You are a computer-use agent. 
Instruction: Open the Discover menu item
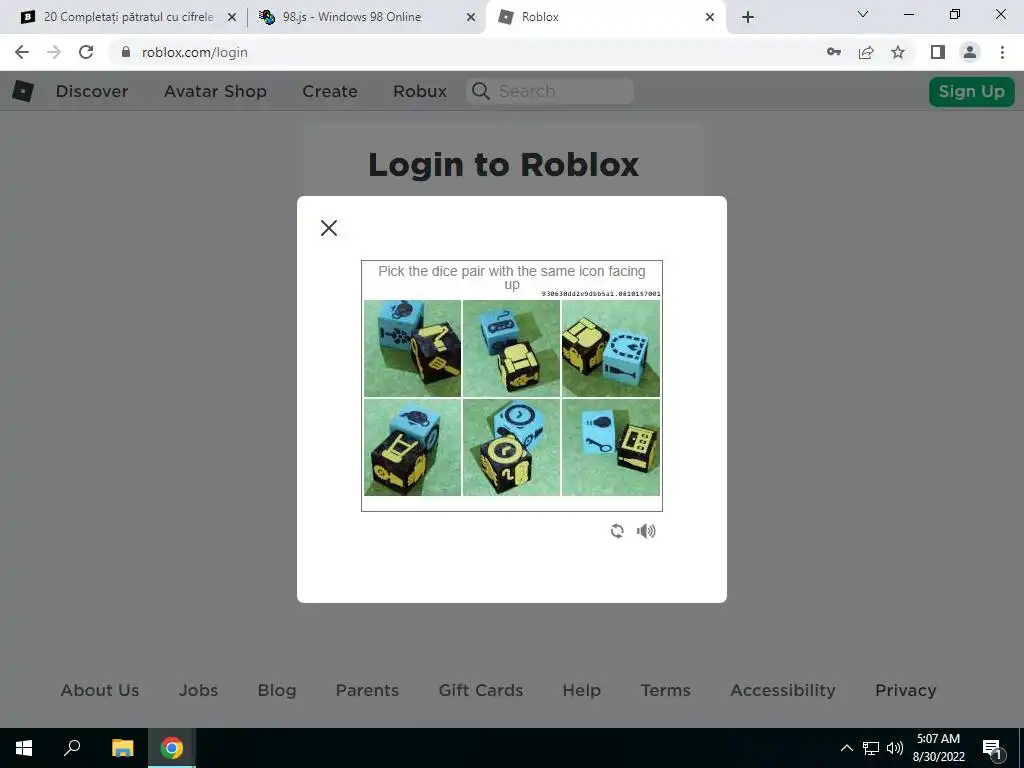click(x=91, y=91)
